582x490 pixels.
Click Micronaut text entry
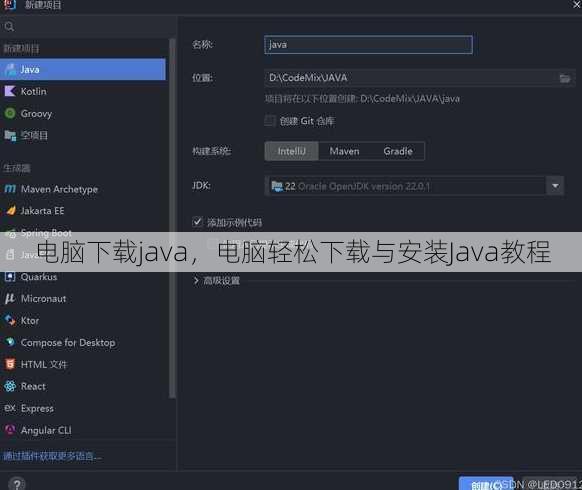pyautogui.click(x=43, y=299)
